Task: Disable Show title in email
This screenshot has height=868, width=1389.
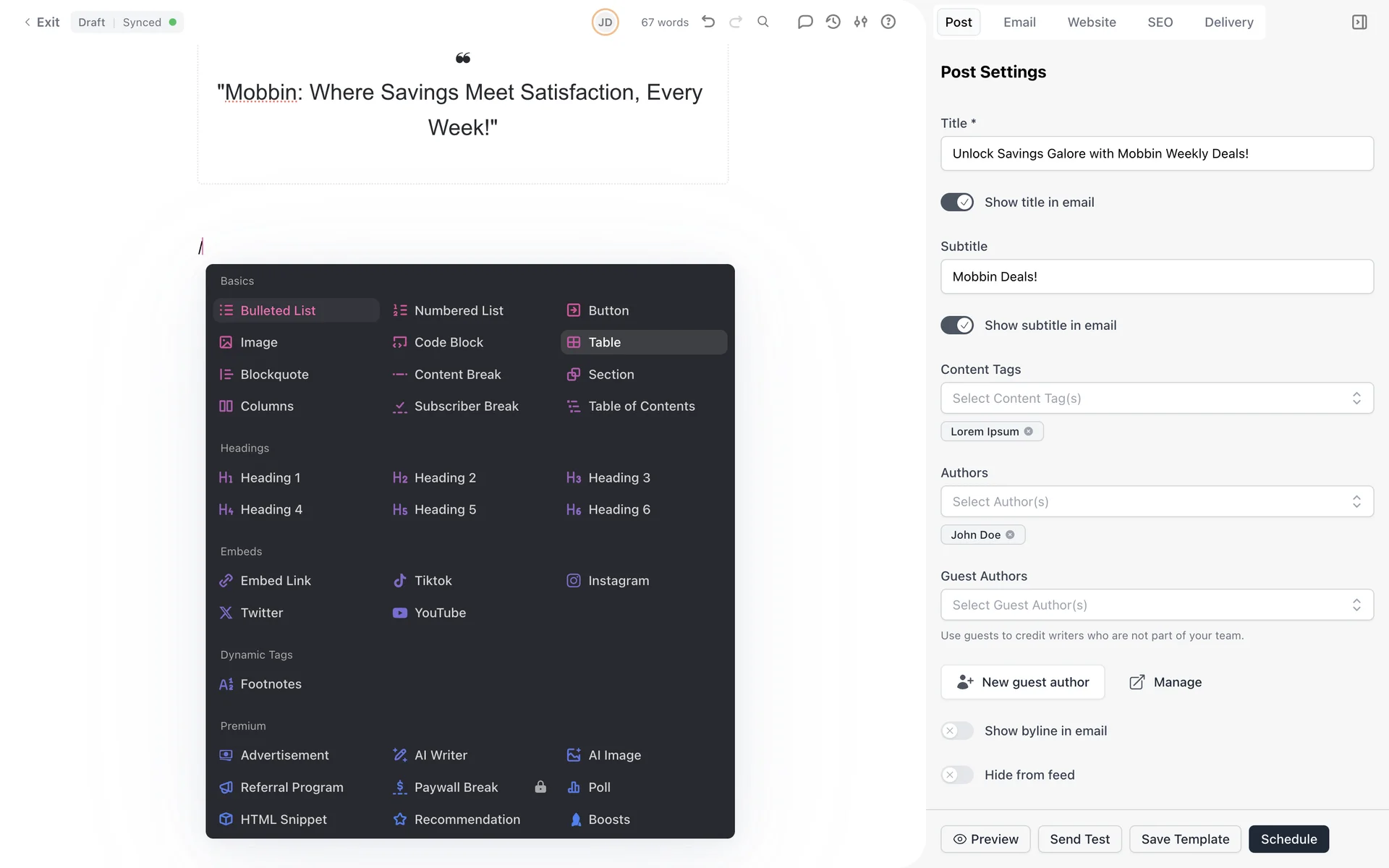Action: point(956,203)
